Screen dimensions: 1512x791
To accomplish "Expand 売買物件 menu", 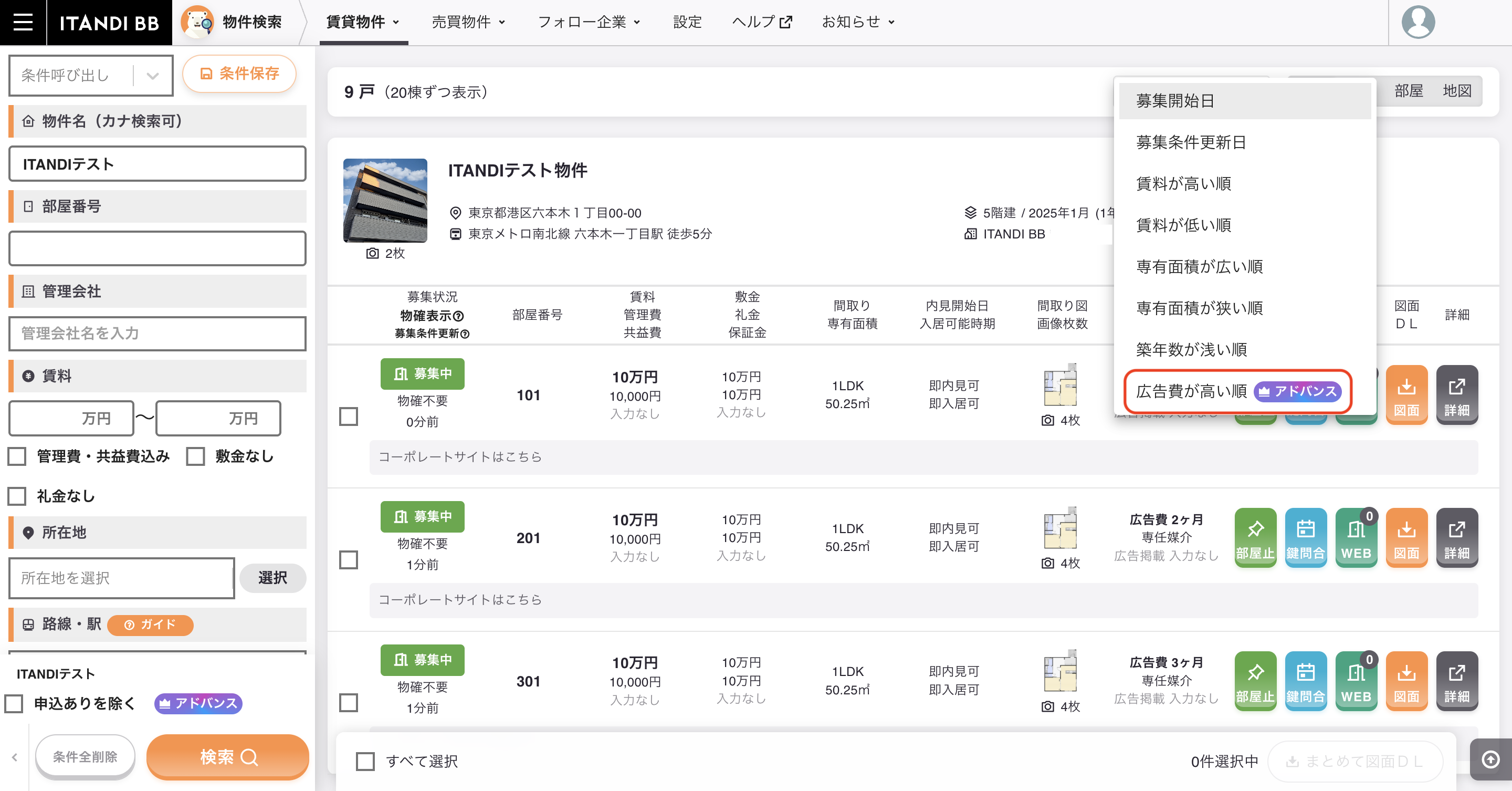I will point(468,22).
